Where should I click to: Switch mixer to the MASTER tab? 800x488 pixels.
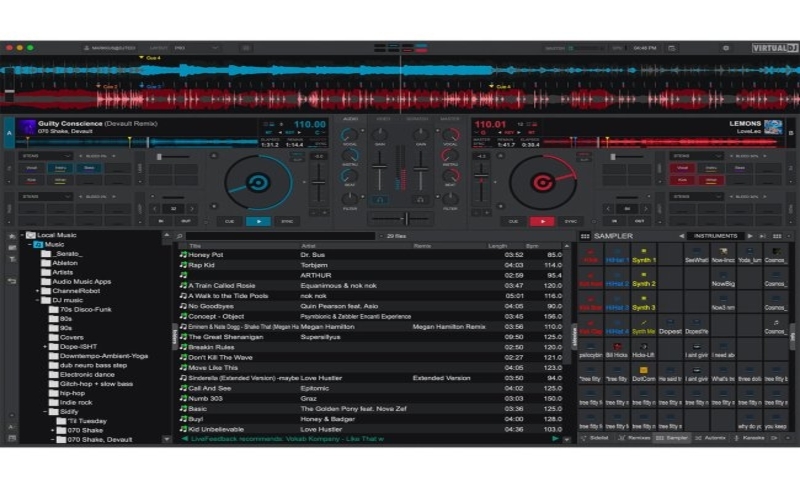coord(449,118)
